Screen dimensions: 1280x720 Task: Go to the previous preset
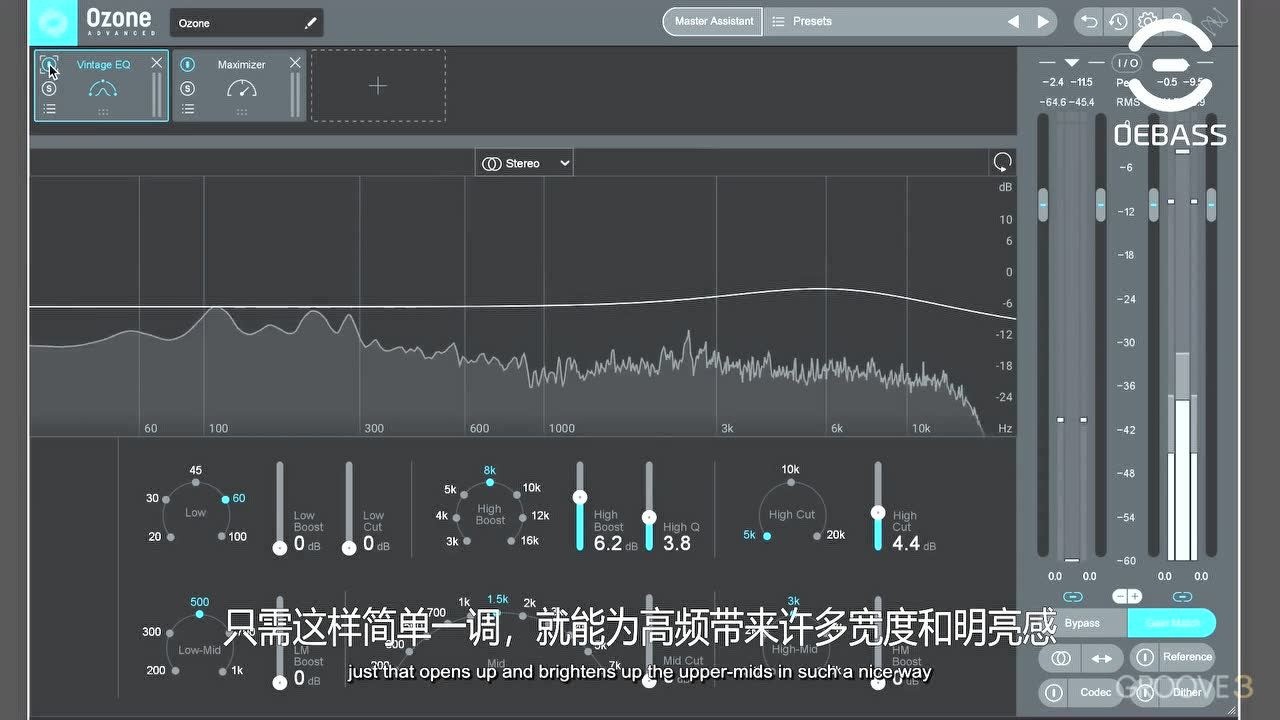click(1014, 21)
